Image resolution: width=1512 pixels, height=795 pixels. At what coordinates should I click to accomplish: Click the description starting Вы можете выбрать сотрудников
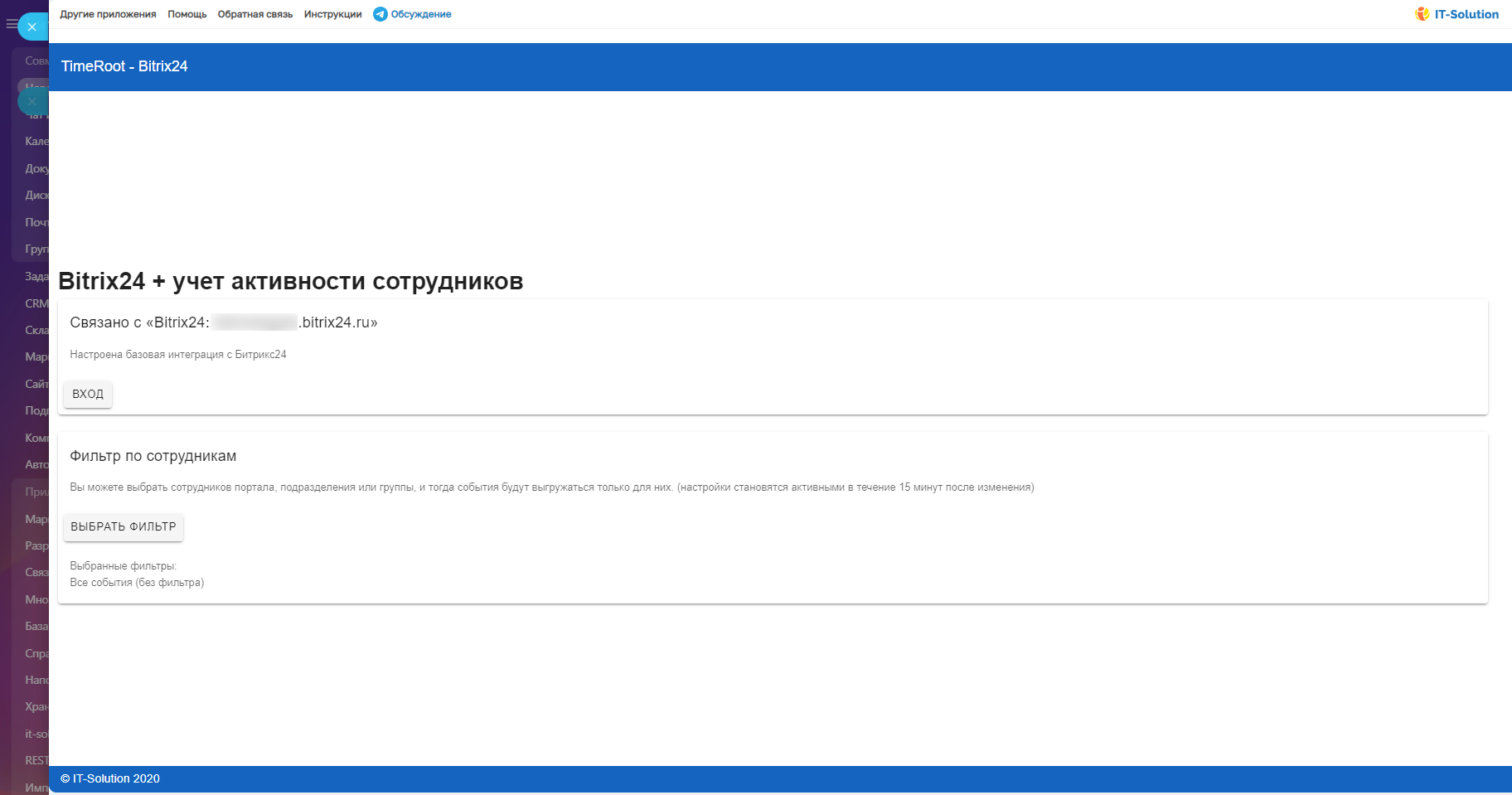tap(552, 487)
